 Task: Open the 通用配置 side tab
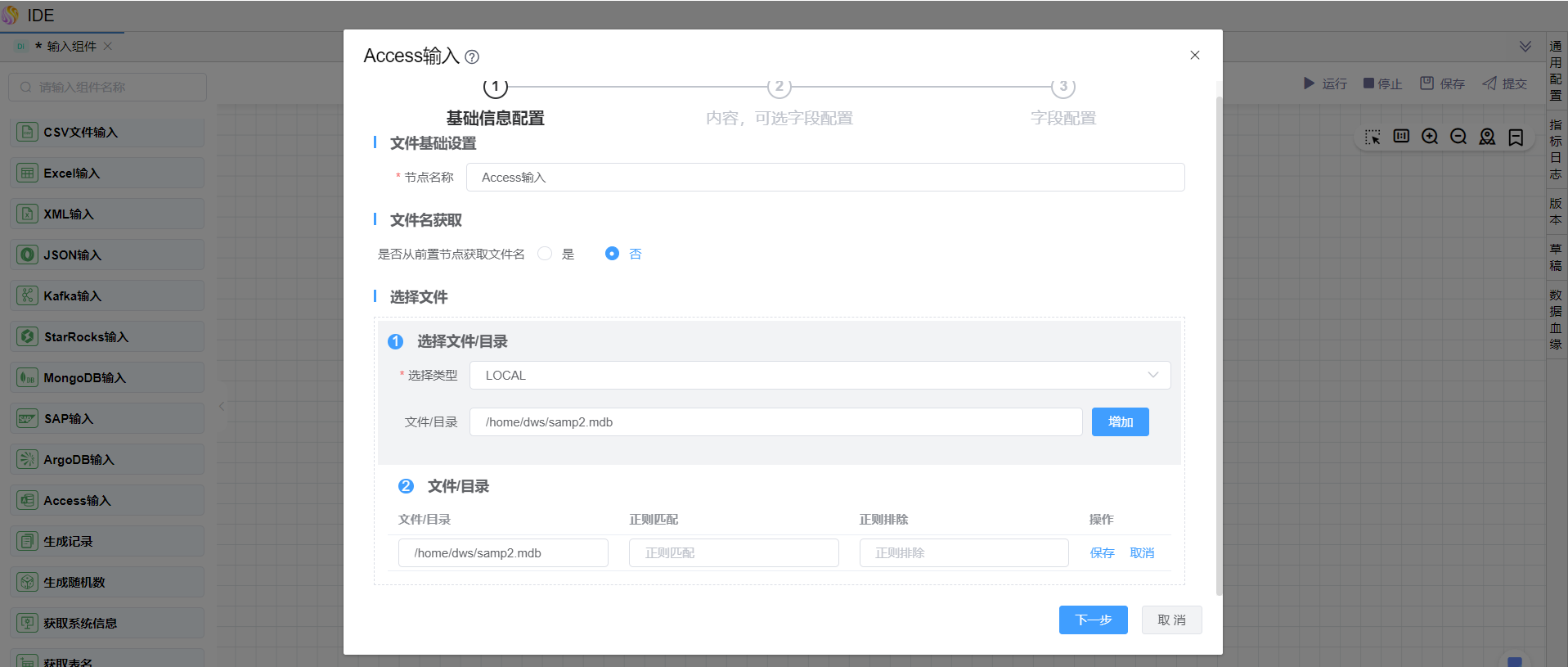(x=1556, y=70)
